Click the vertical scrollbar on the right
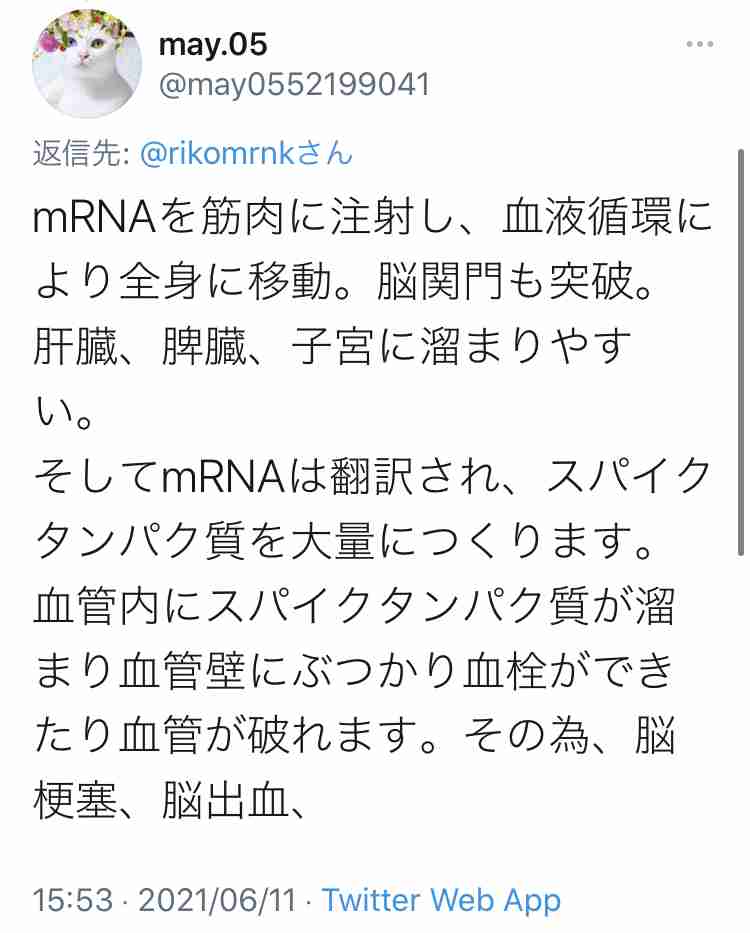750x933 pixels. 741,352
